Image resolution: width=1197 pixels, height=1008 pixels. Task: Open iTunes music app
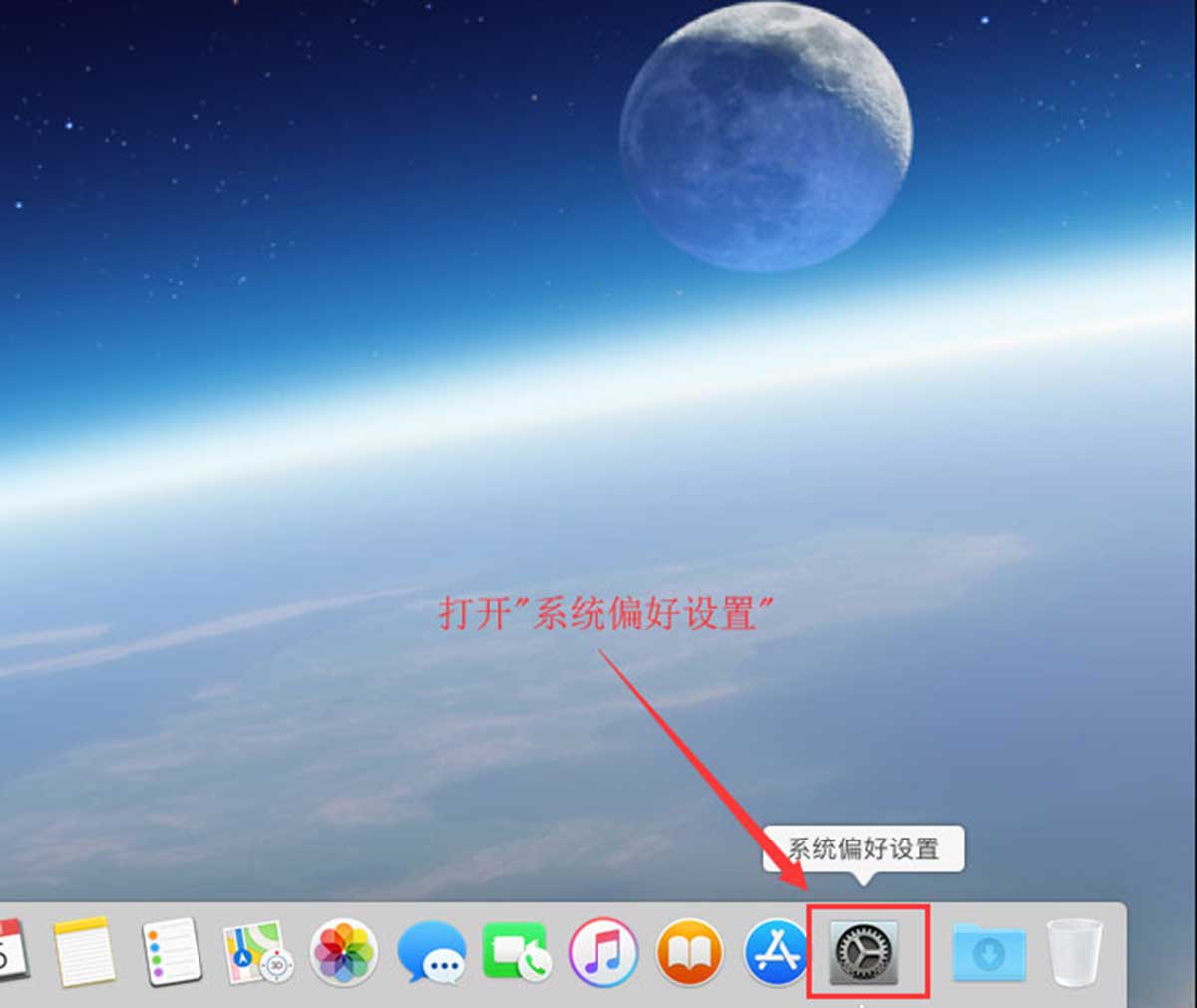click(x=602, y=952)
